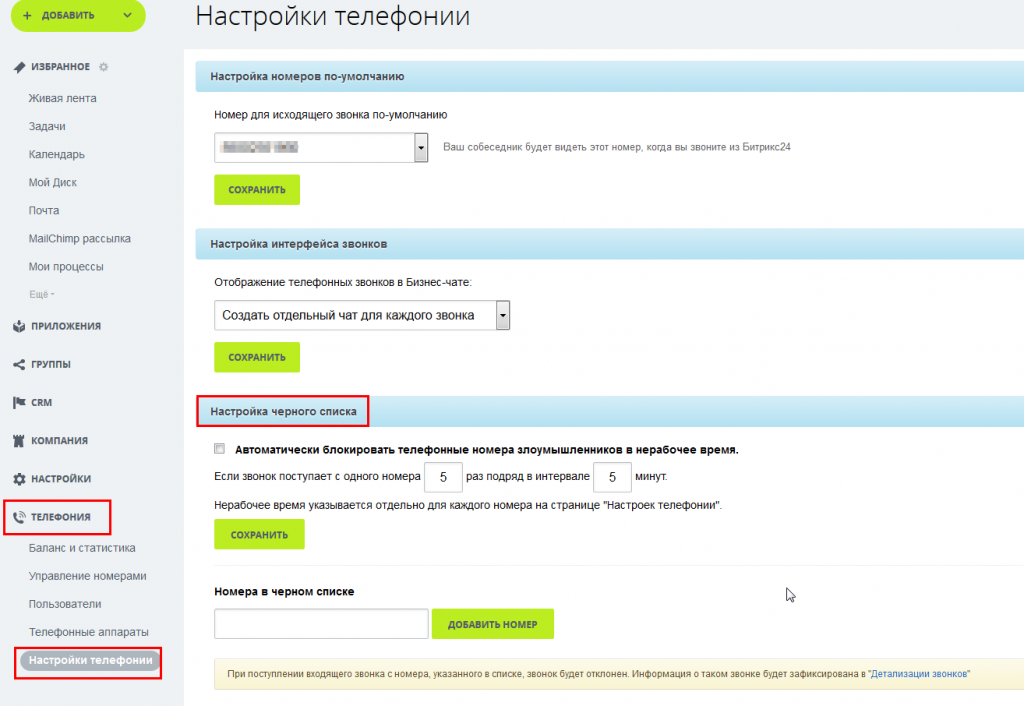Save the blacklist settings
This screenshot has height=706, width=1024.
(x=259, y=534)
